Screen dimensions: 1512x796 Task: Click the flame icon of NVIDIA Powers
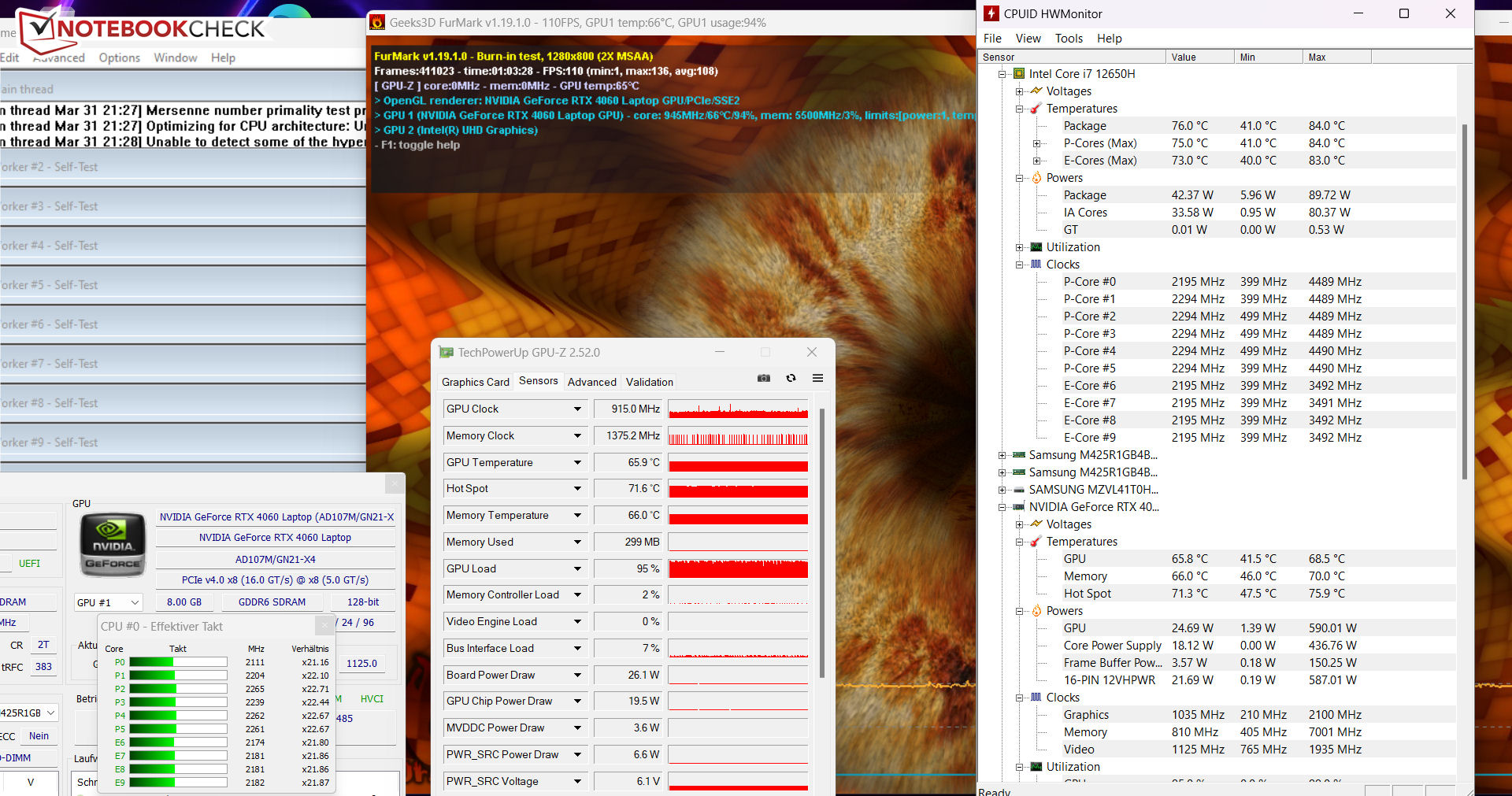coord(1036,611)
